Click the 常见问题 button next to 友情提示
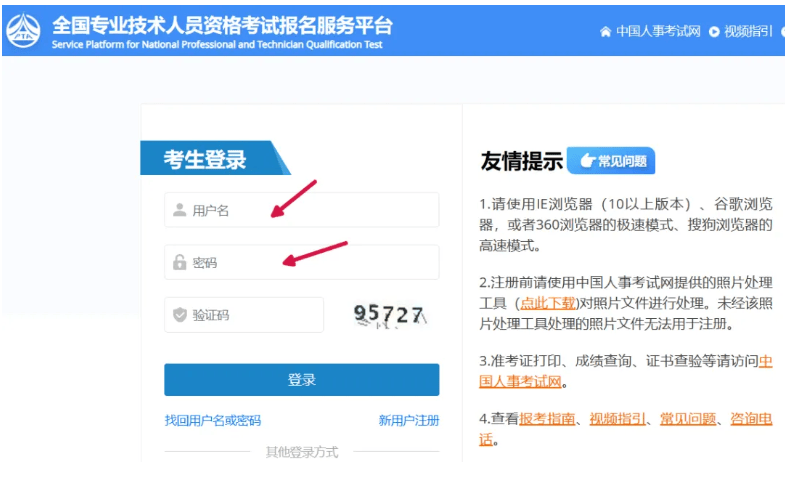 611,161
